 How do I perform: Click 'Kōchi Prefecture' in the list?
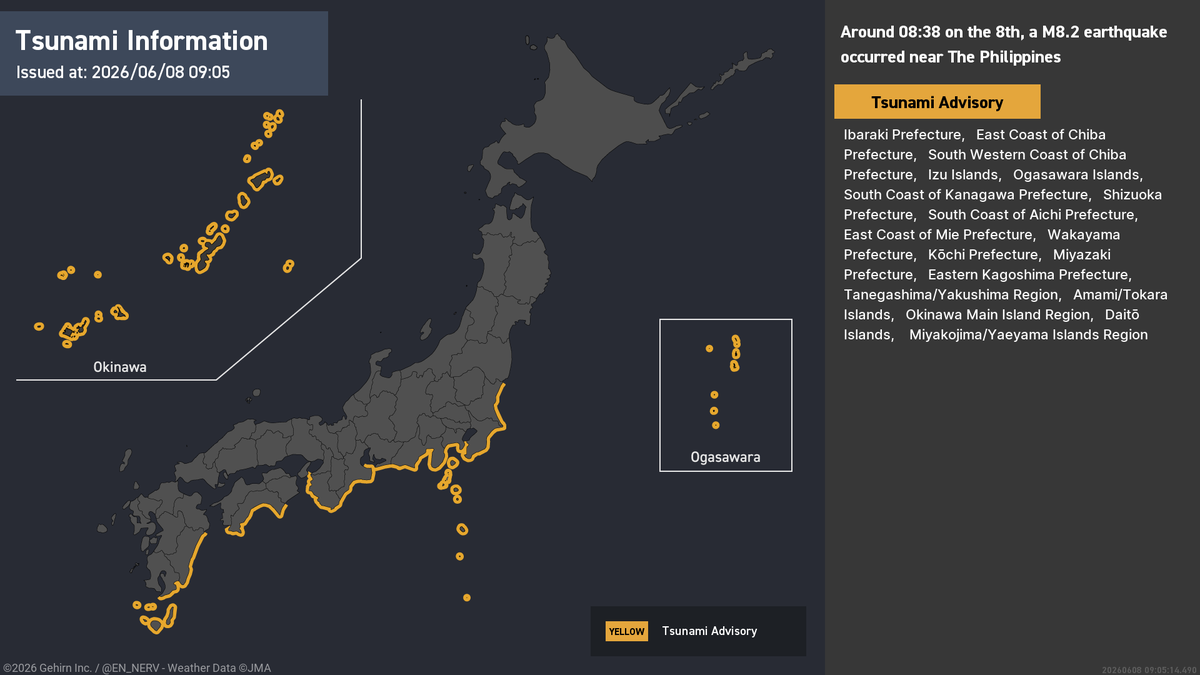[983, 254]
